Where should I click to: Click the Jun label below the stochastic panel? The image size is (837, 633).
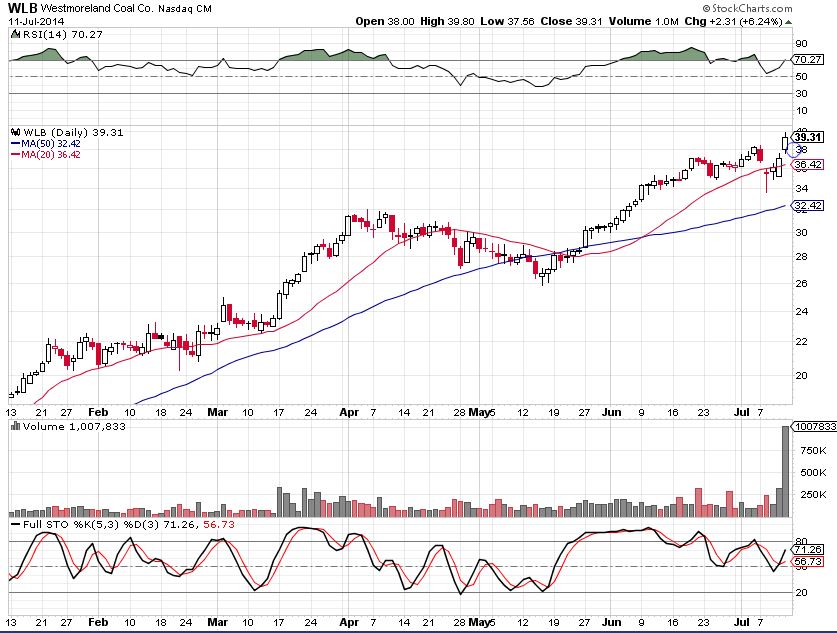[x=611, y=621]
